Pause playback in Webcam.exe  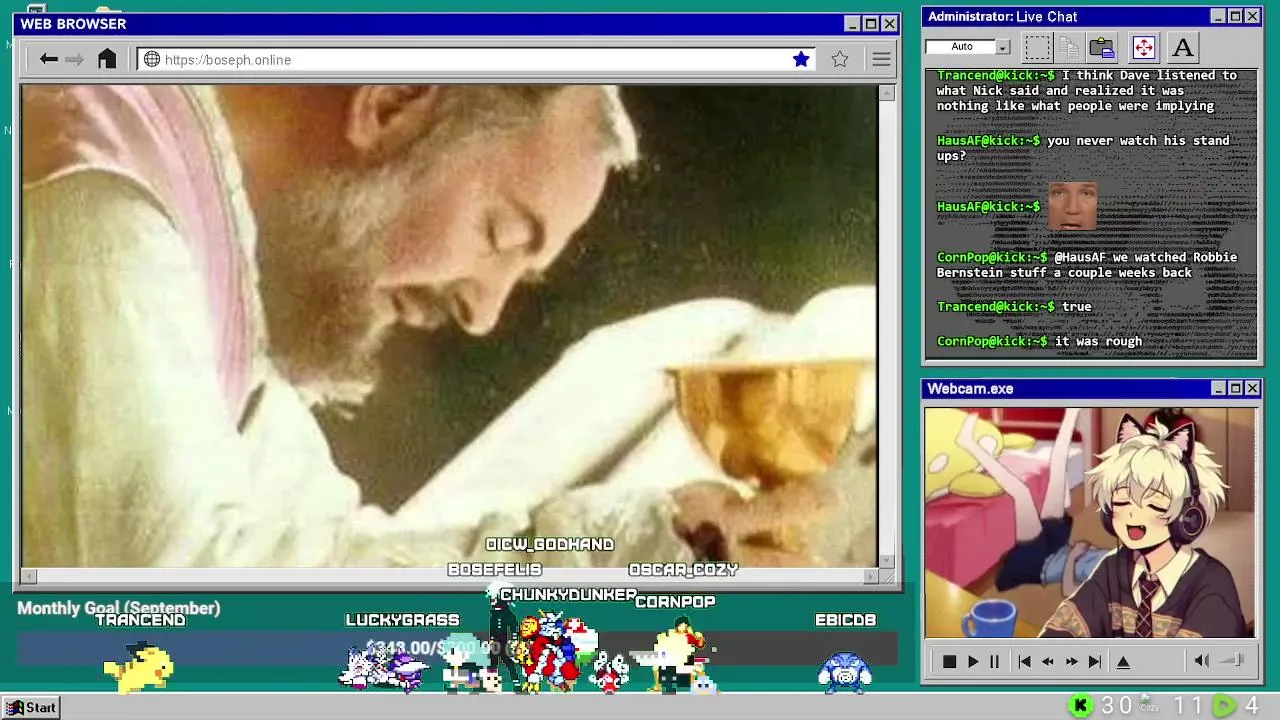pos(994,661)
